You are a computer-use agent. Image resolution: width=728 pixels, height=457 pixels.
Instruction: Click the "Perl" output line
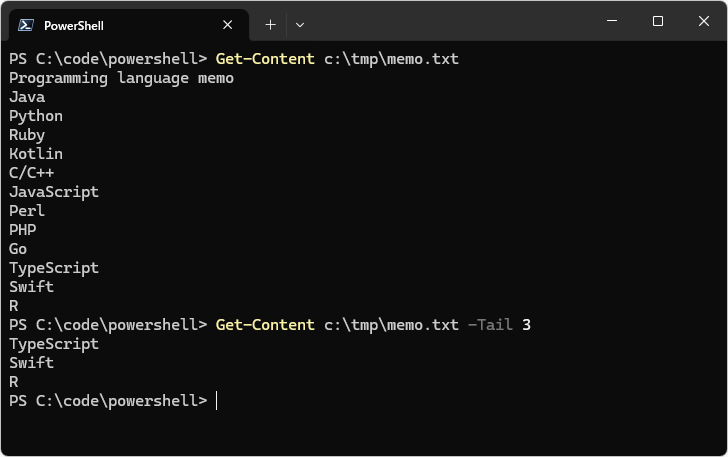click(x=27, y=211)
